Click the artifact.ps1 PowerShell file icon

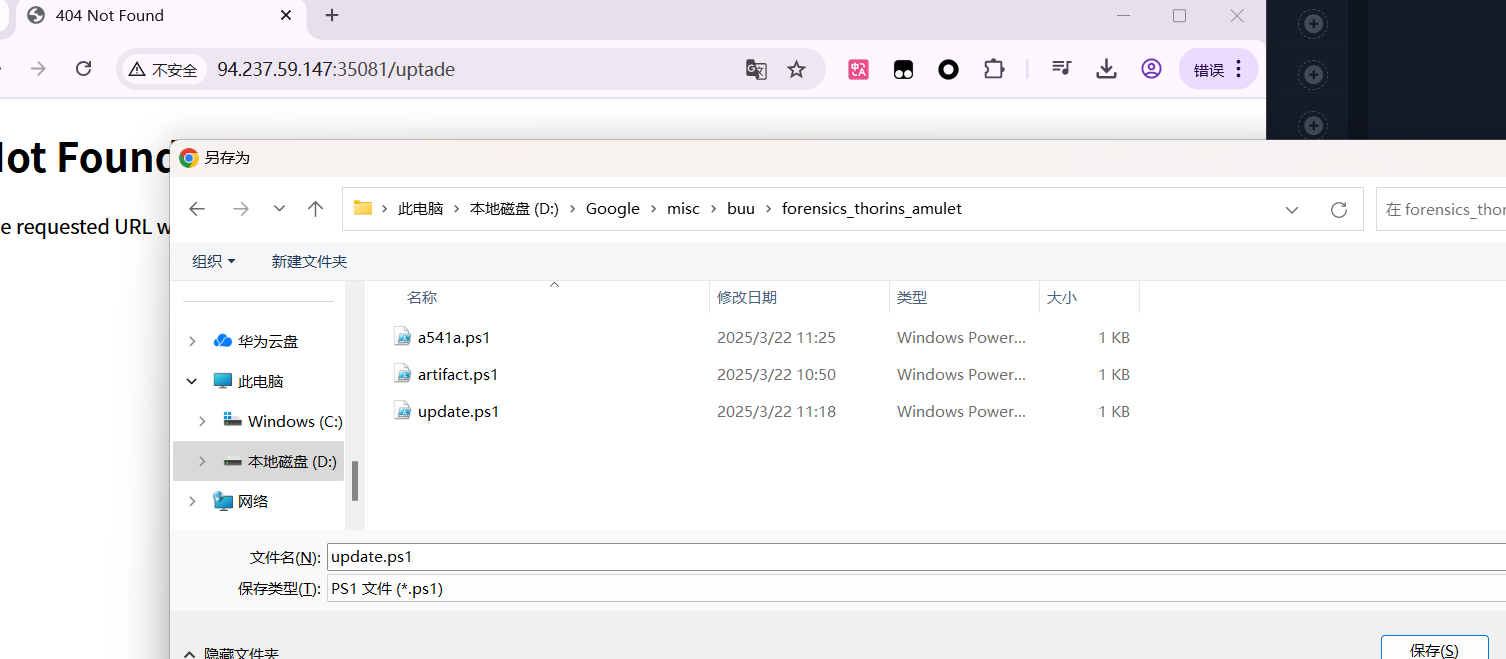(x=402, y=374)
